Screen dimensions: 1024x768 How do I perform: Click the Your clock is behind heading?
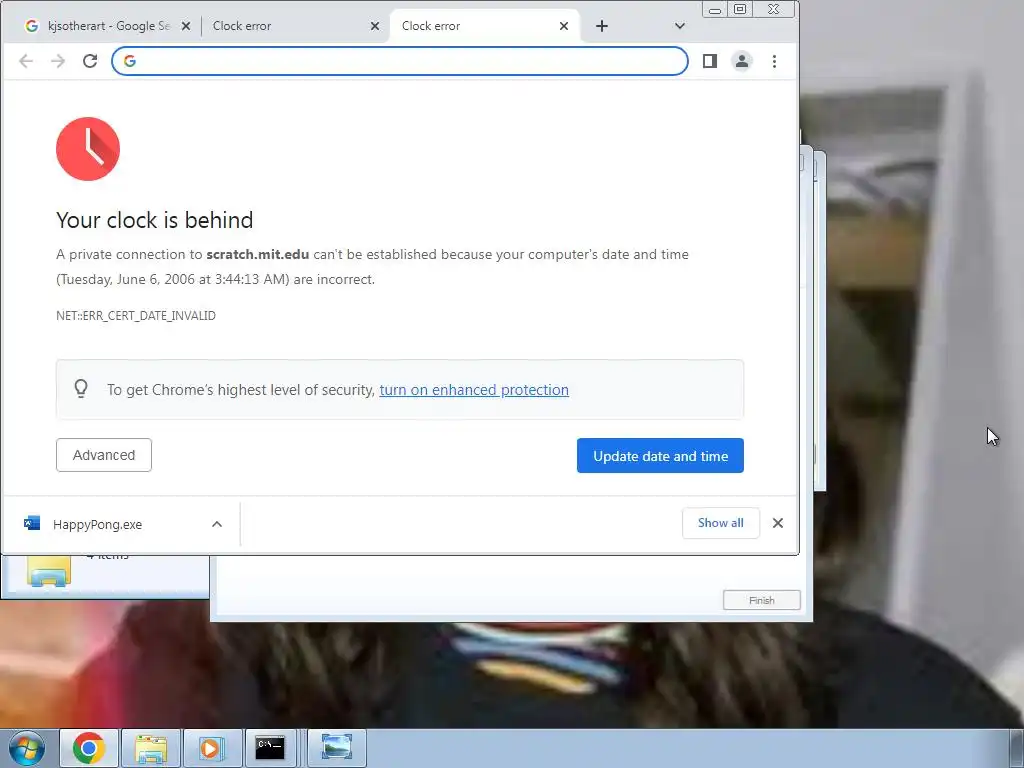coord(155,220)
